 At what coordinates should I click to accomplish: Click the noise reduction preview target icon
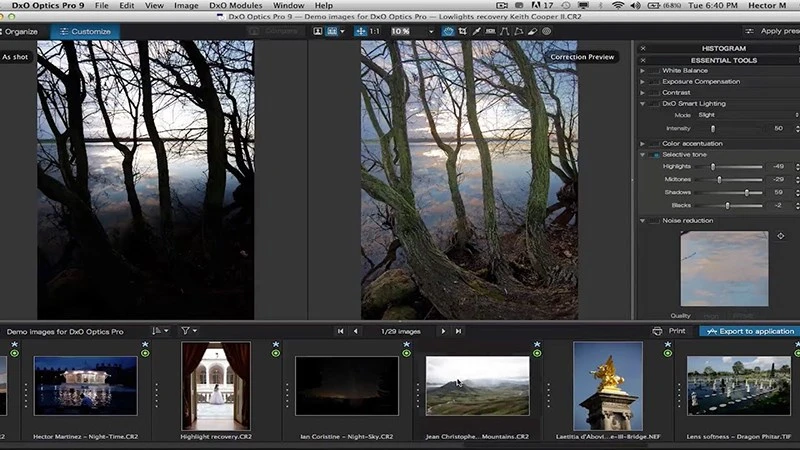click(780, 237)
